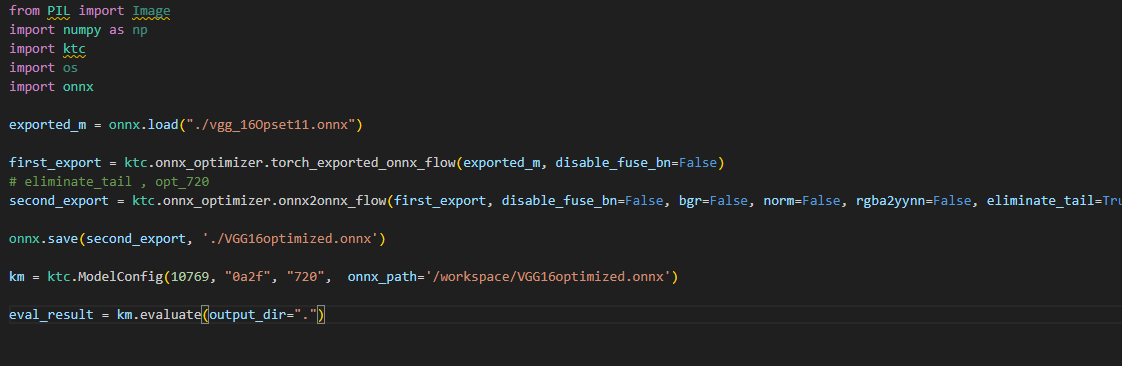This screenshot has height=366, width=1122.
Task: Click the km.evaluate method call
Action: coord(159,314)
